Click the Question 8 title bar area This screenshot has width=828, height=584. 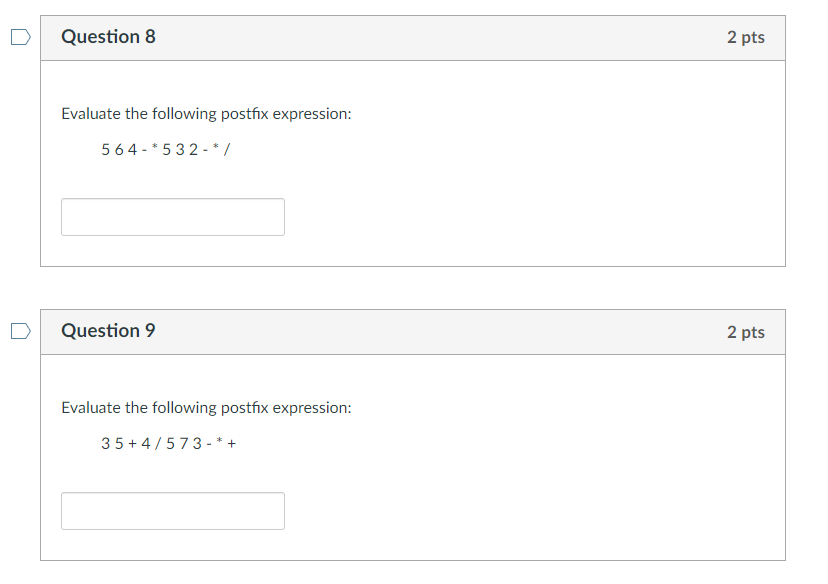point(412,36)
